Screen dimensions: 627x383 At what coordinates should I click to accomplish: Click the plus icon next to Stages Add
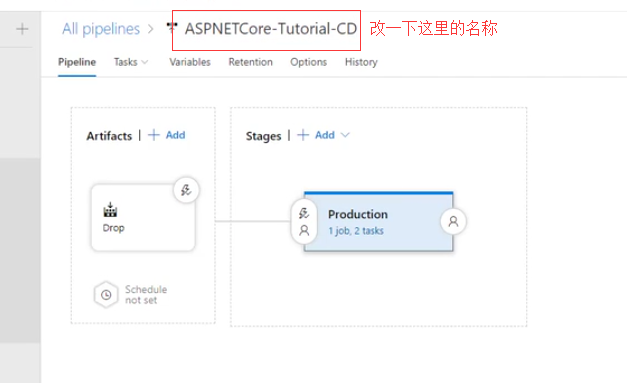pyautogui.click(x=303, y=135)
